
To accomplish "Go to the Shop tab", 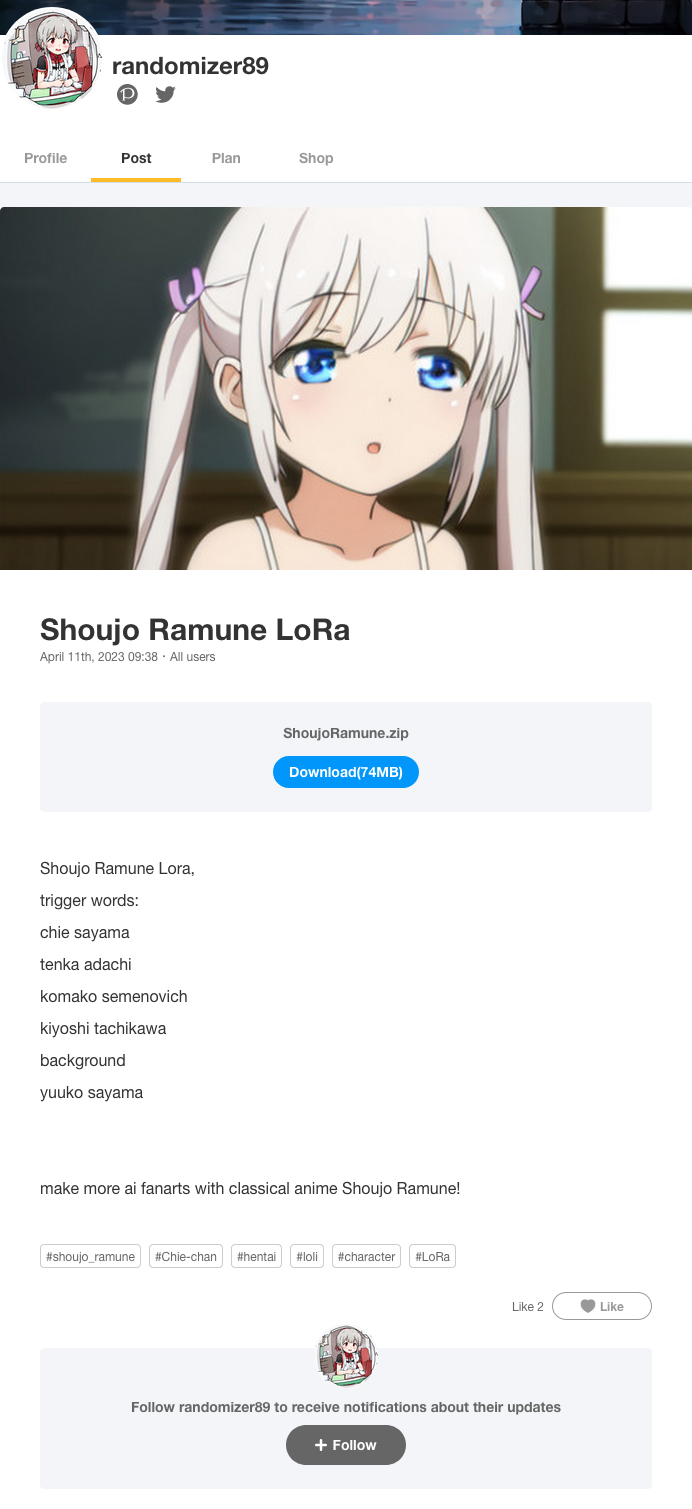I will pyautogui.click(x=316, y=158).
